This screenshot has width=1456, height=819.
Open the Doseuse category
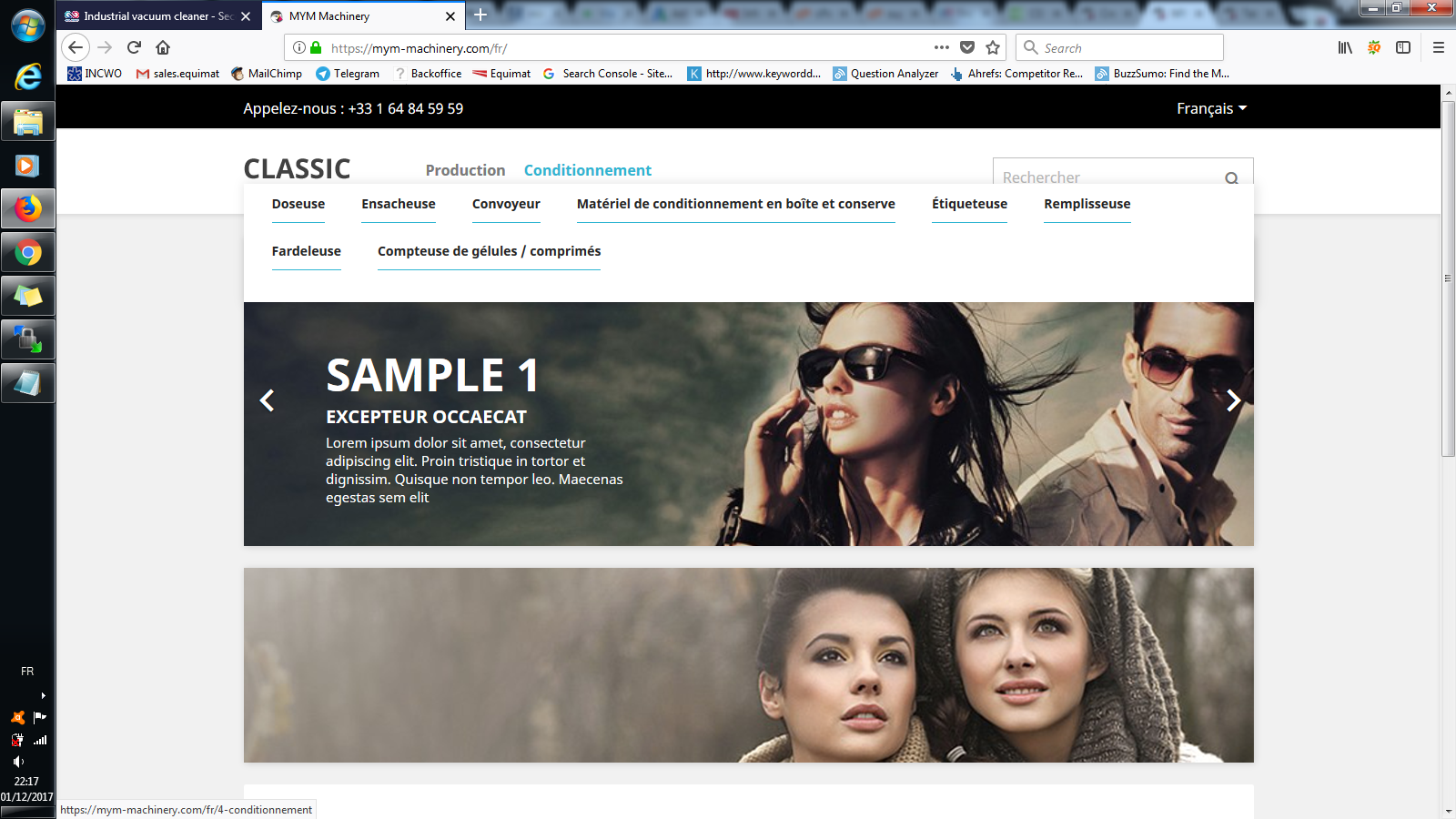coord(298,204)
